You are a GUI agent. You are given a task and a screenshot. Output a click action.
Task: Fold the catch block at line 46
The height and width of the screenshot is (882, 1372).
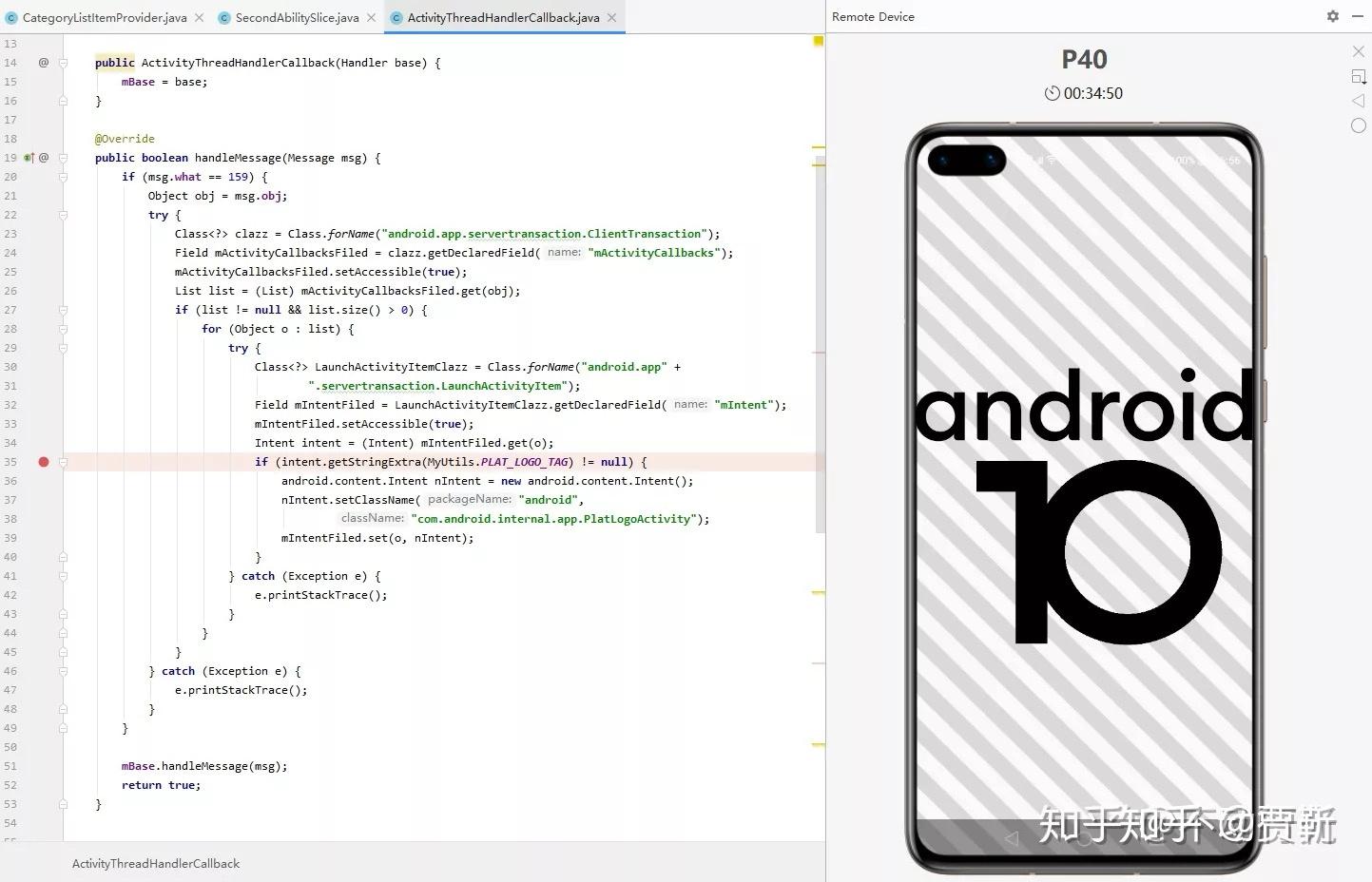64,671
